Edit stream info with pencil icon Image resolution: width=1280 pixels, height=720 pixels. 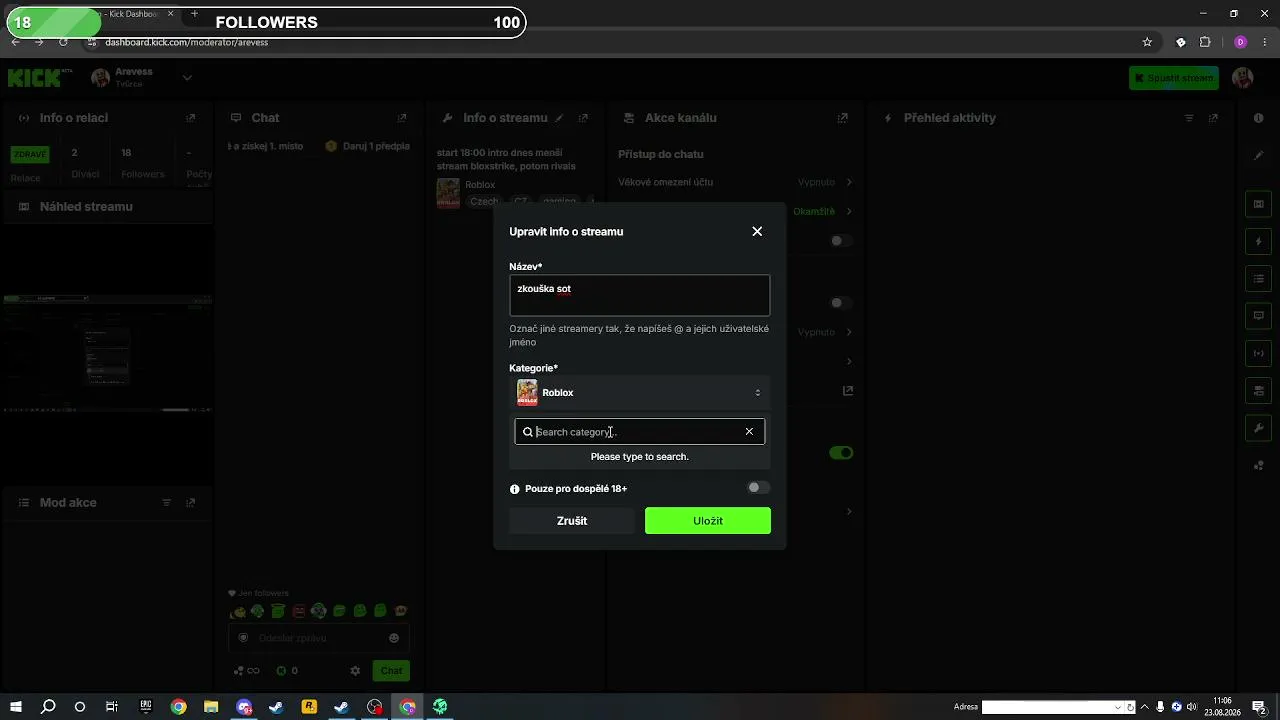point(560,118)
